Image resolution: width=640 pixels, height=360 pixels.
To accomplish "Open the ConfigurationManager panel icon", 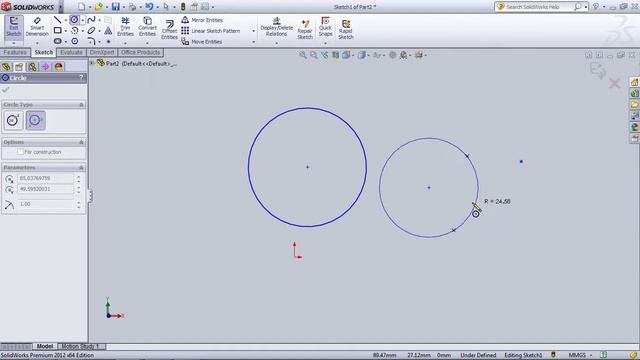I will pos(32,67).
